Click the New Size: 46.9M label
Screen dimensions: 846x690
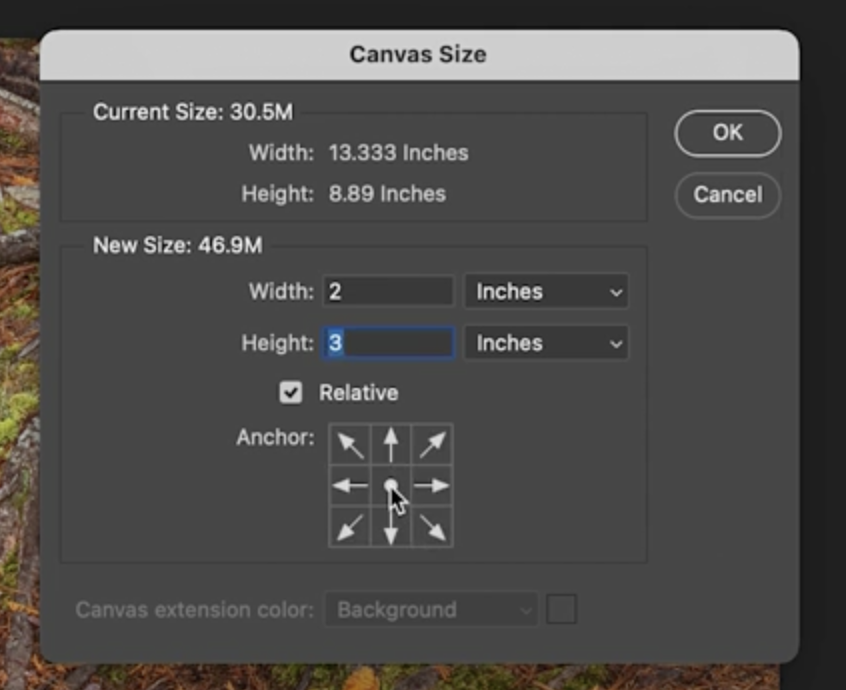click(x=178, y=245)
